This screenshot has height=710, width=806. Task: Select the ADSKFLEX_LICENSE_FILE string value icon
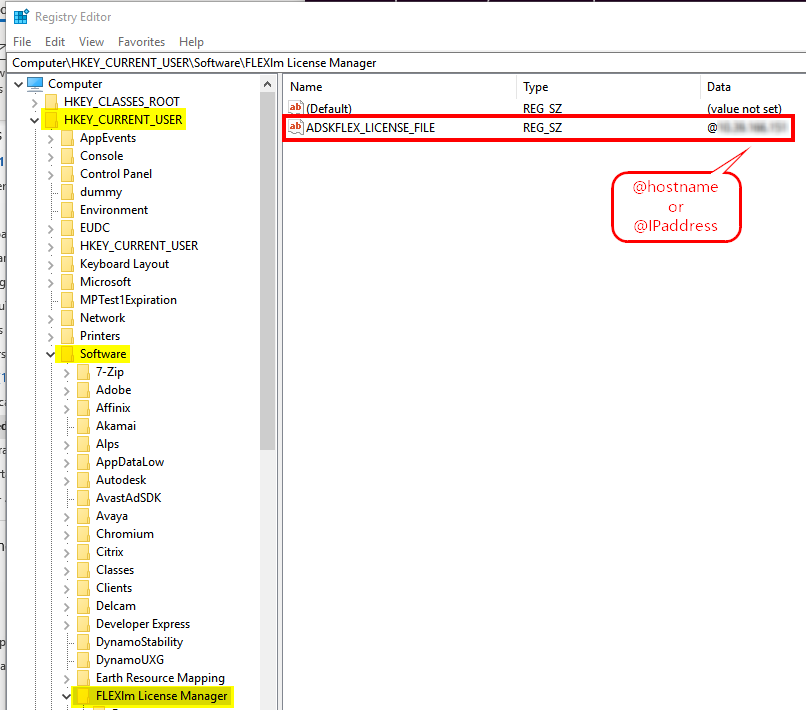tap(295, 127)
